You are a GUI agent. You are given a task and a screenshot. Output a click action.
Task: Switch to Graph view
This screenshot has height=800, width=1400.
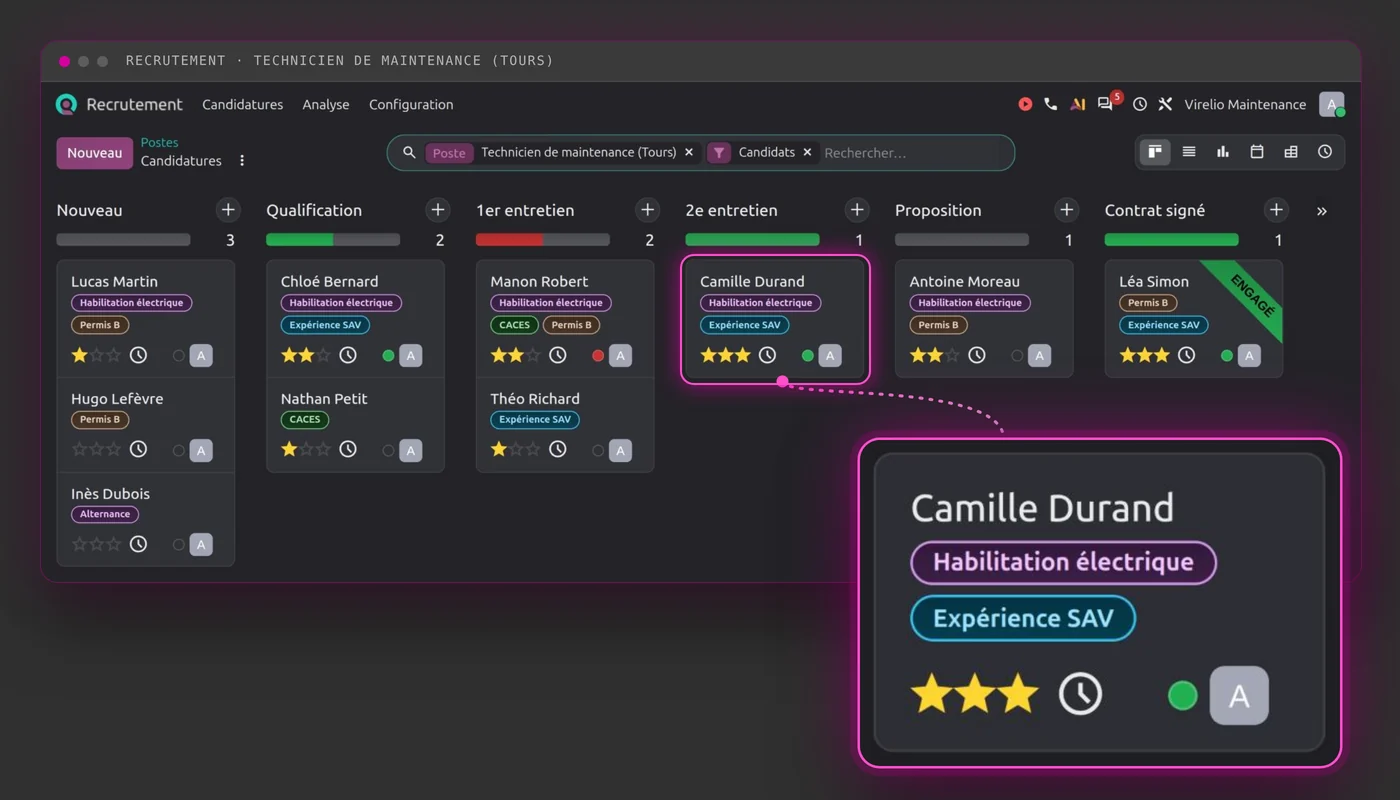coord(1223,152)
